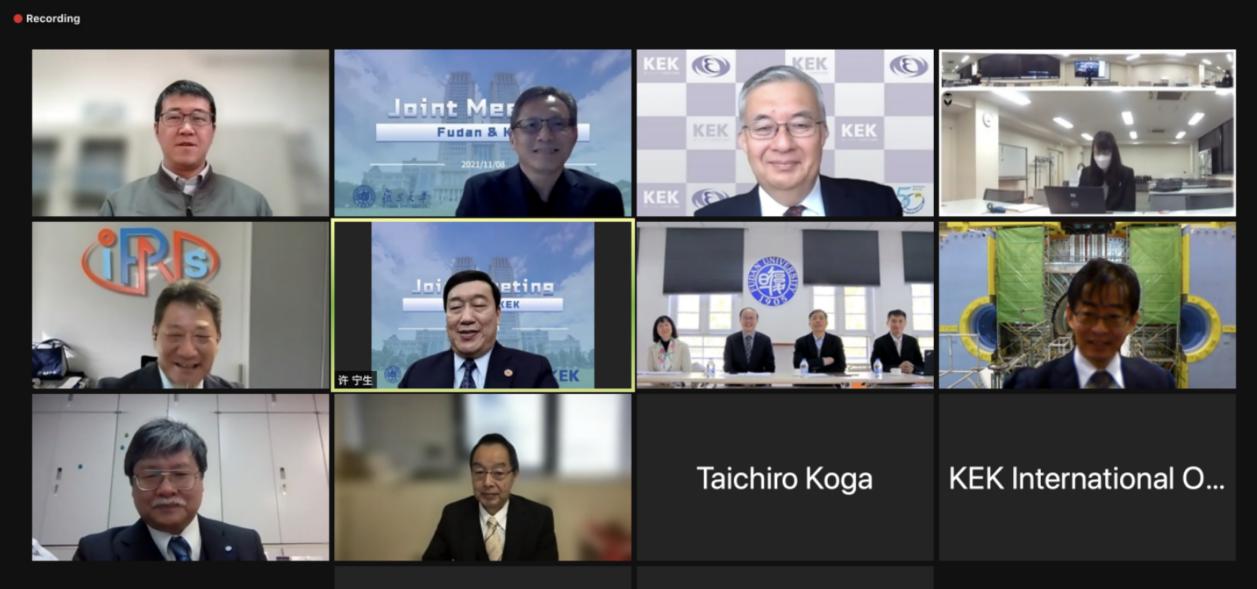Click the Joint Meeting Fudan banner video
The height and width of the screenshot is (589, 1257).
[x=483, y=133]
